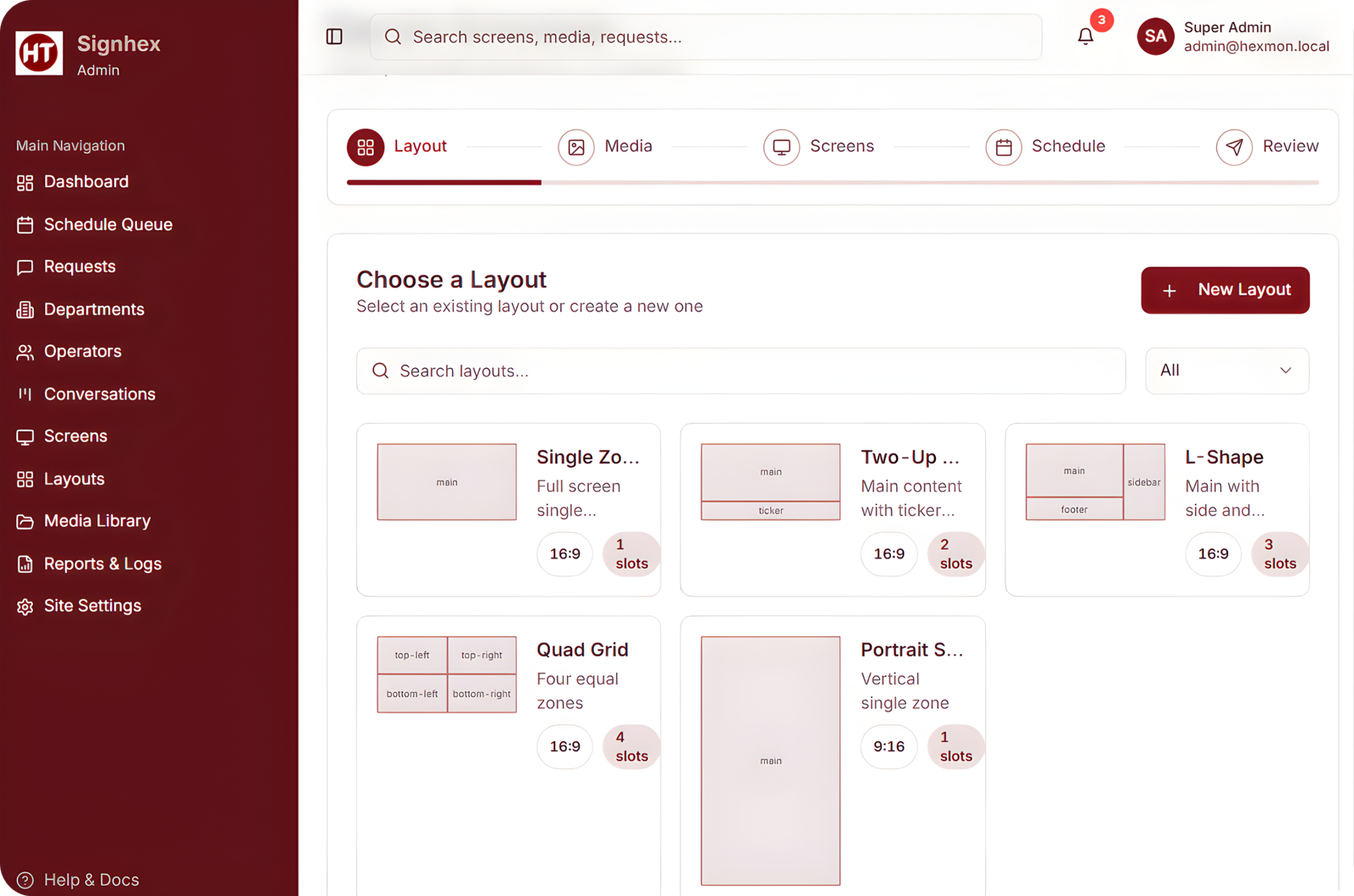Click the New Layout button
This screenshot has width=1354, height=896.
pyautogui.click(x=1225, y=290)
